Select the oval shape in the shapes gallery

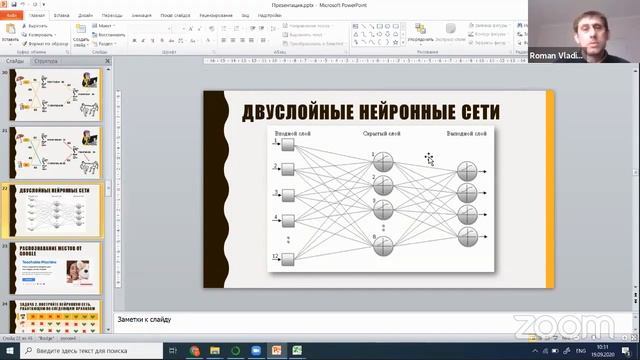click(x=387, y=27)
